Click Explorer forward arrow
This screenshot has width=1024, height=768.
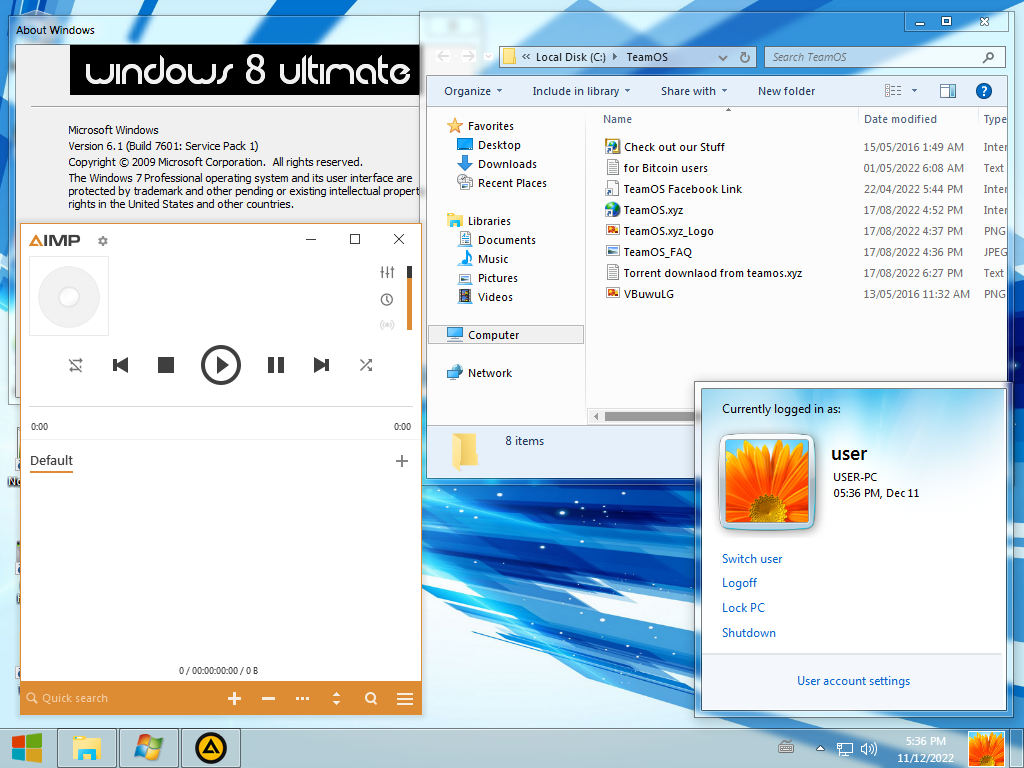(x=468, y=57)
